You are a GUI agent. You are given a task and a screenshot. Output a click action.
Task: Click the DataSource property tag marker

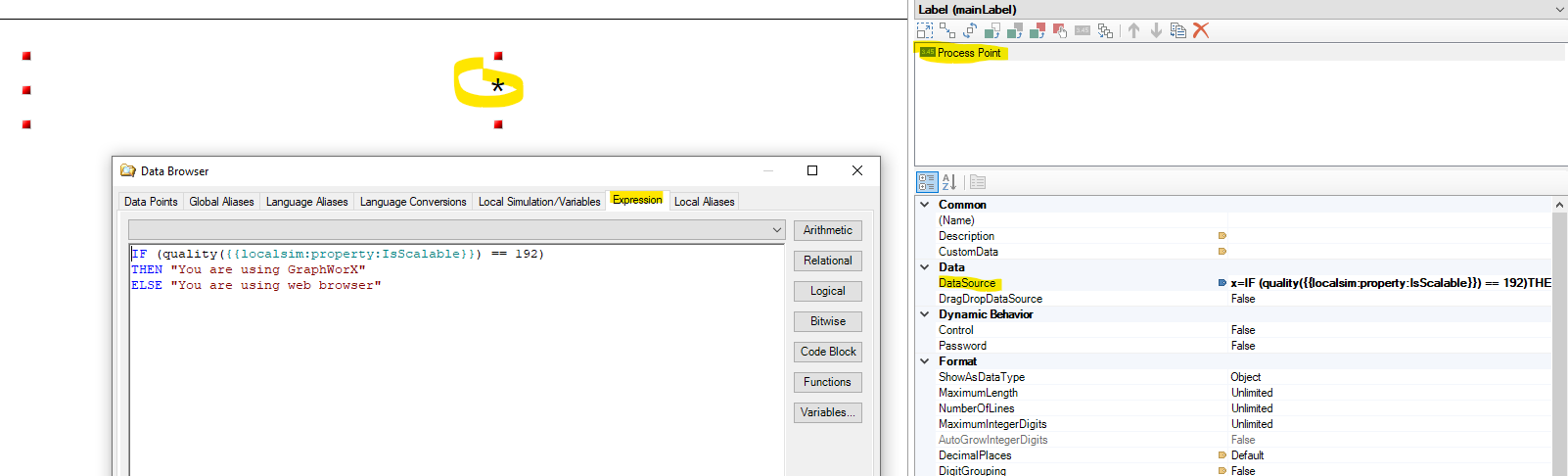pyautogui.click(x=1222, y=283)
